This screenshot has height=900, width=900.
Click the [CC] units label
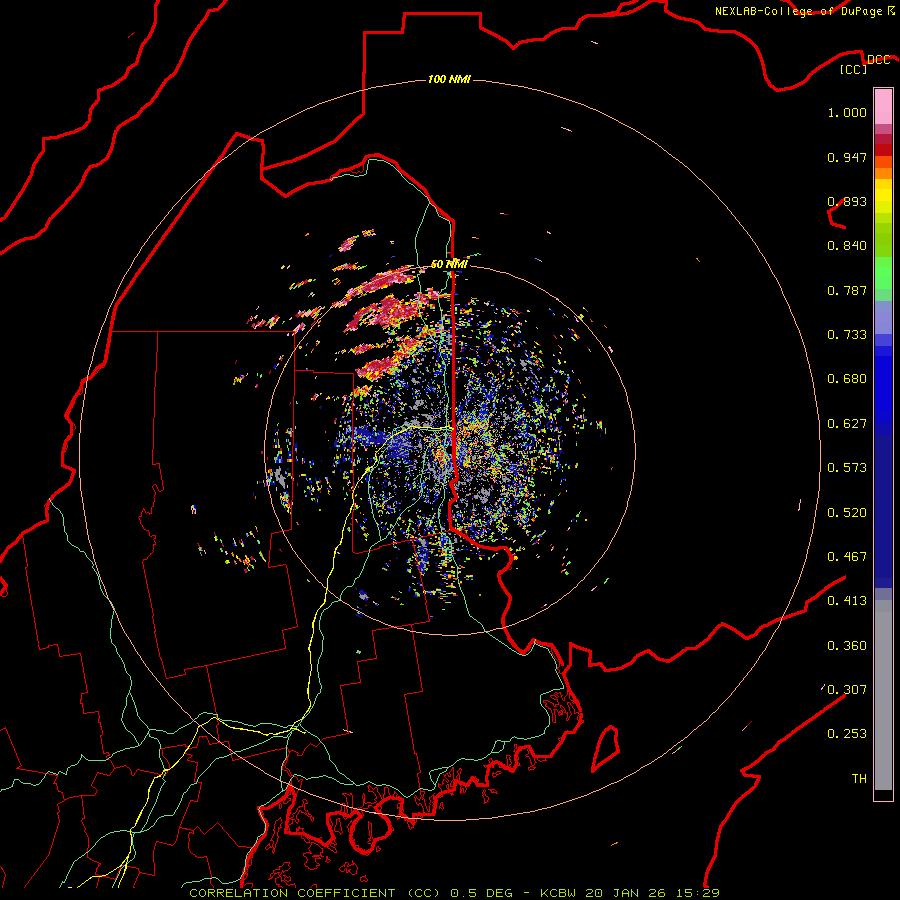point(854,69)
